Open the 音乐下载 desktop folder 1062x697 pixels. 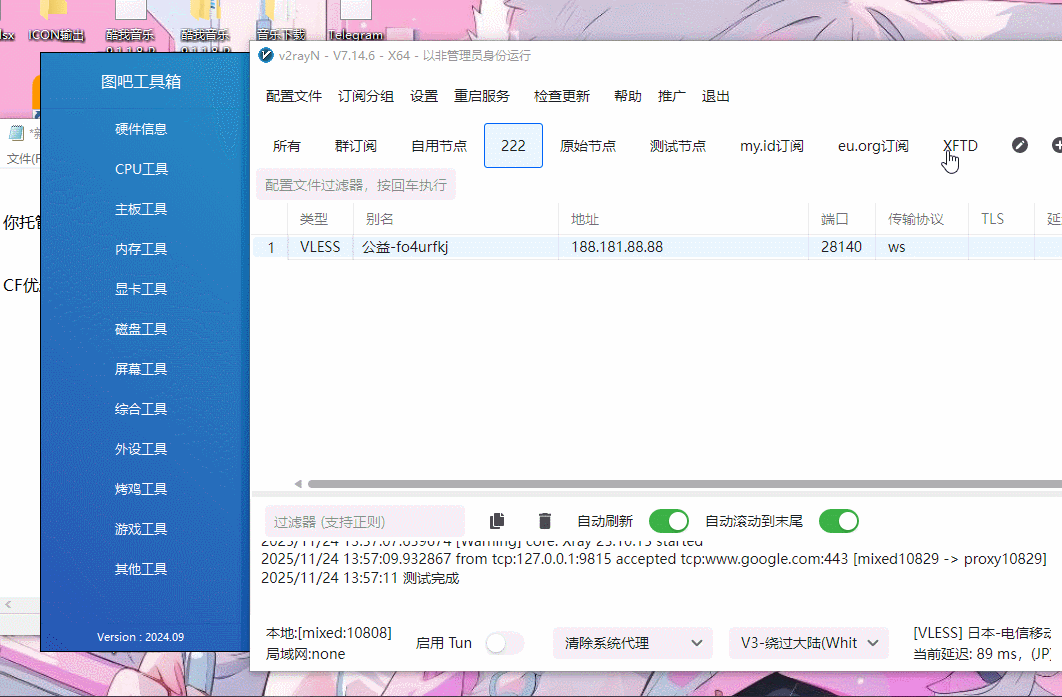click(280, 24)
